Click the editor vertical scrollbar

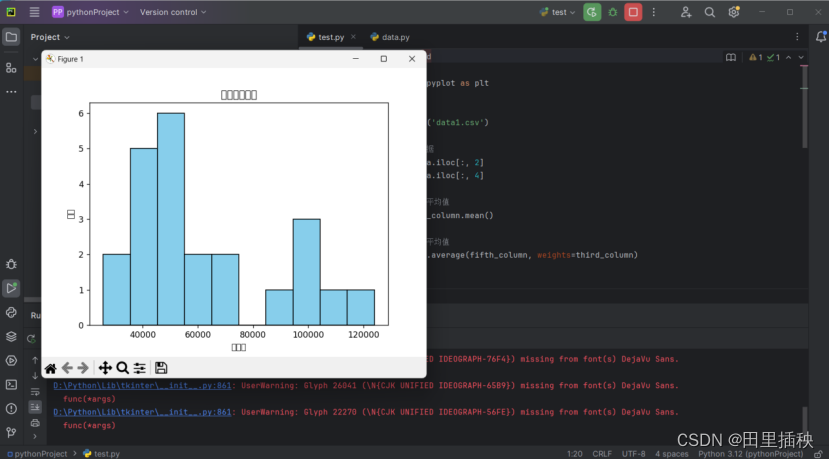(805, 106)
